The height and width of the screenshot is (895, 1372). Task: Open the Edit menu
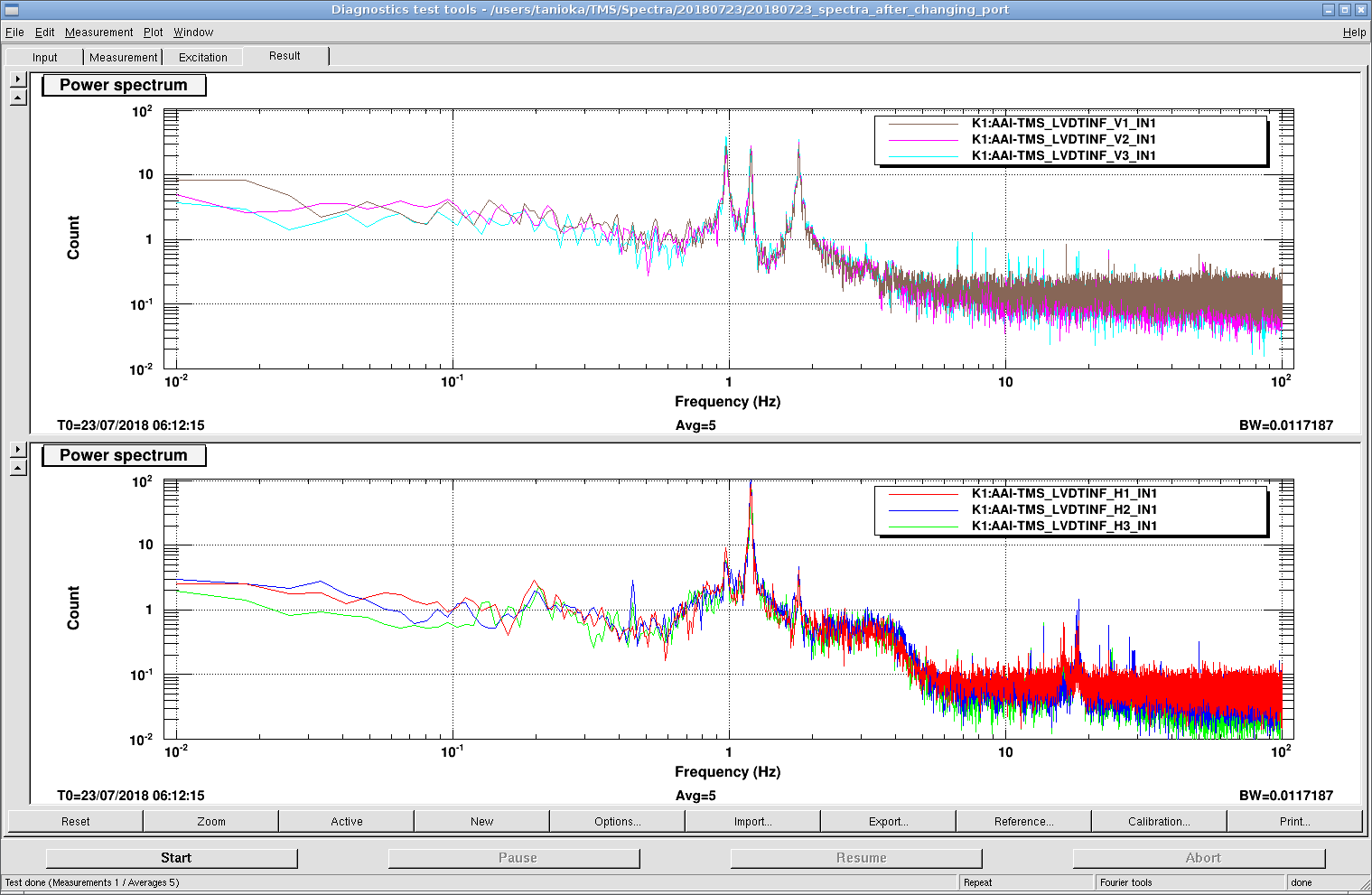pyautogui.click(x=45, y=33)
